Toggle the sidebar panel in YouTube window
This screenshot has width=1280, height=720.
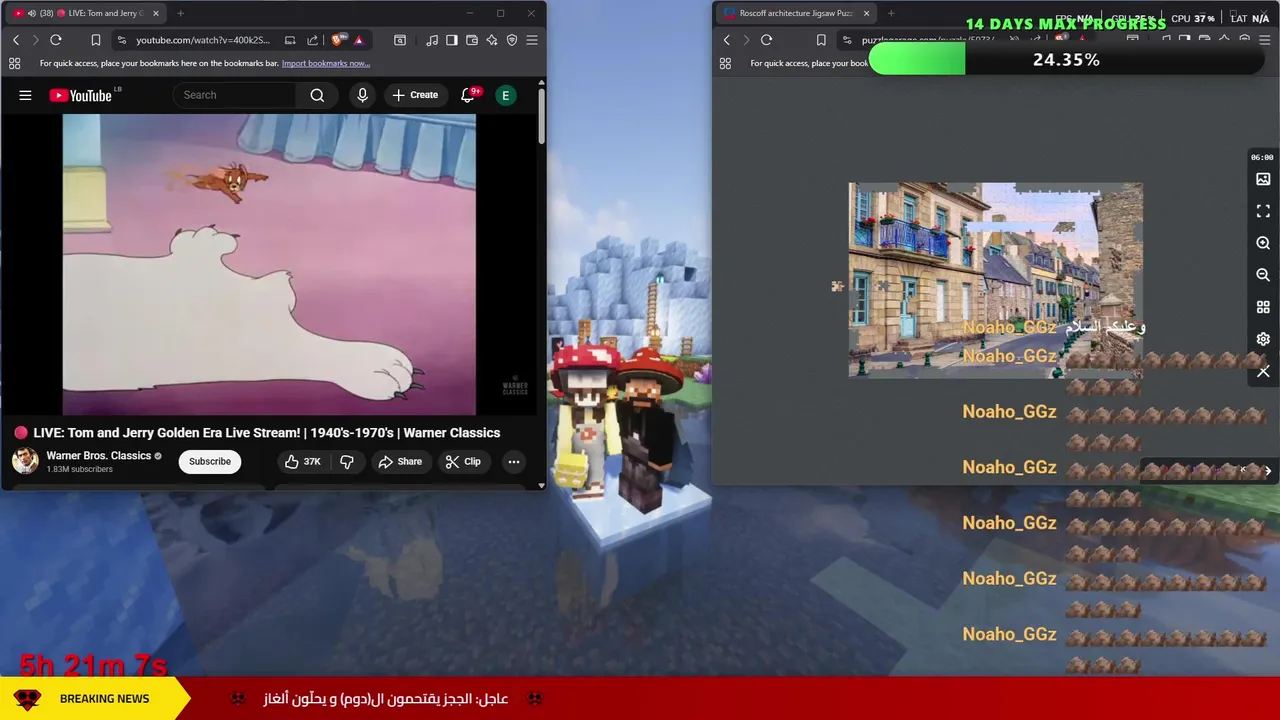click(452, 40)
